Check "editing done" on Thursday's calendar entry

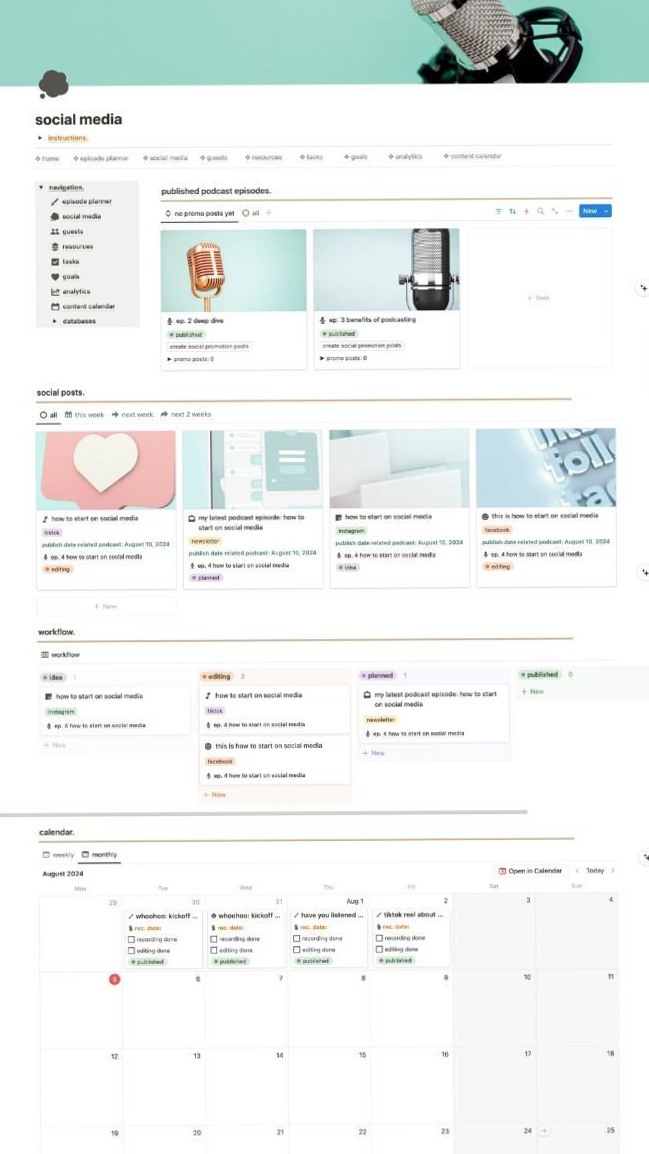tap(297, 950)
